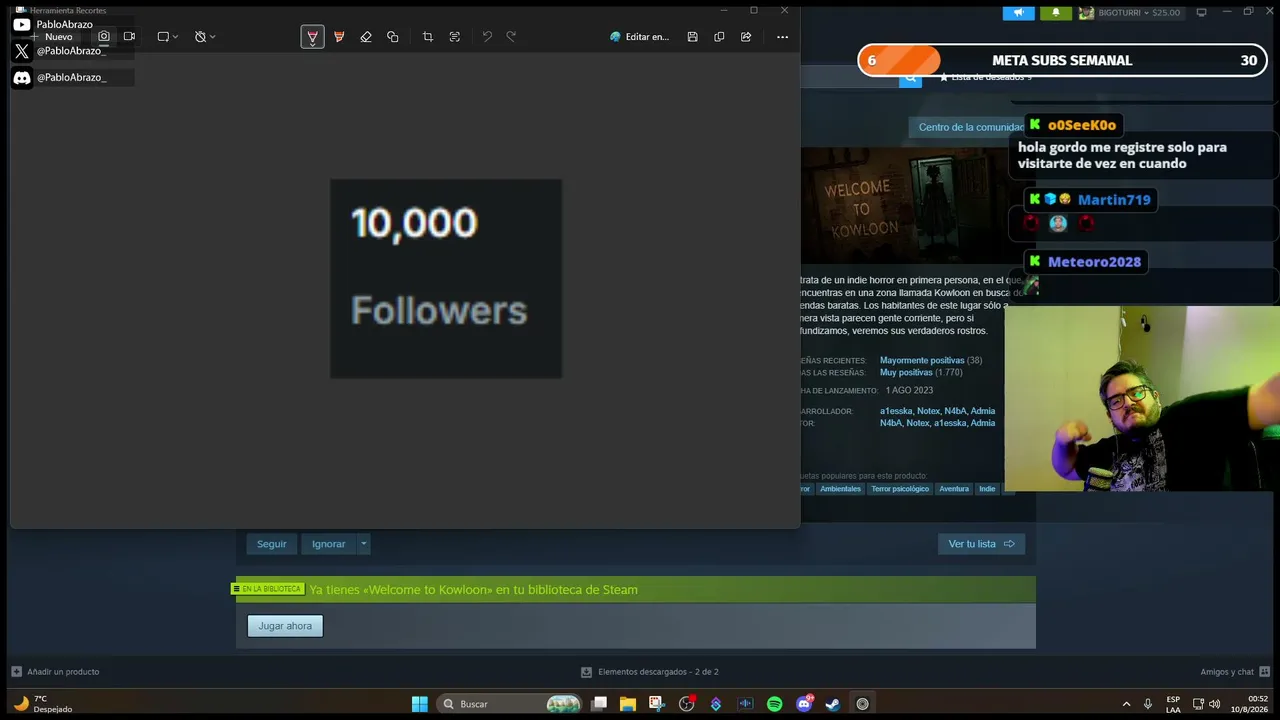Click the Welcome to Kowloon game header image

tap(903, 206)
